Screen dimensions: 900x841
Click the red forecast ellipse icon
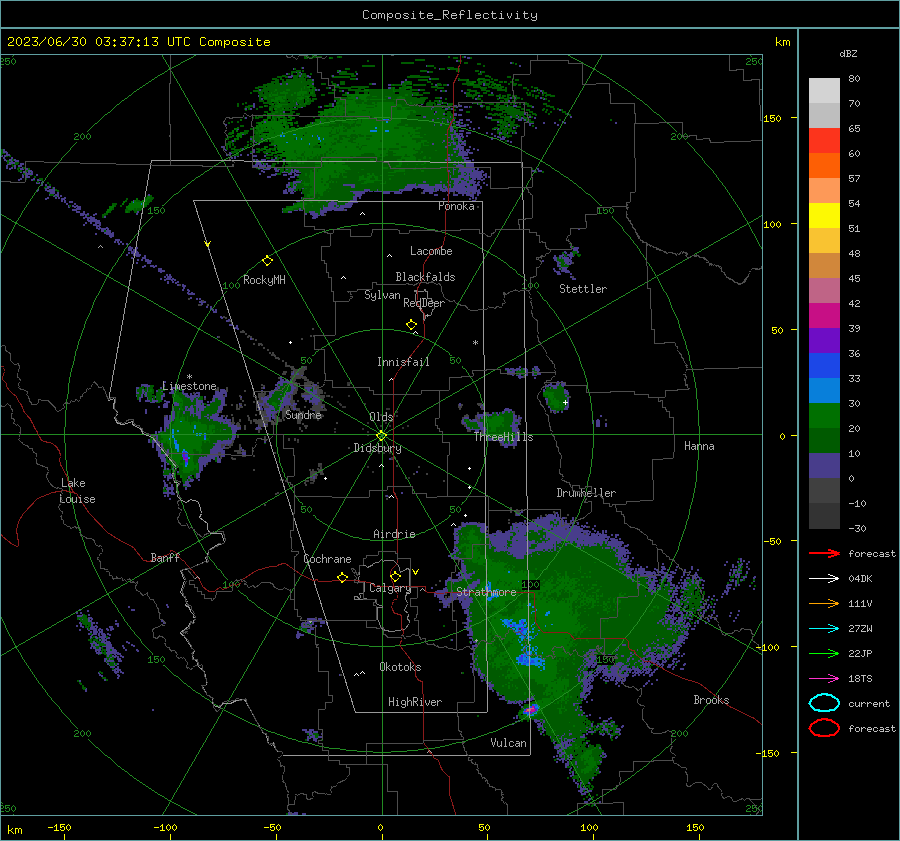pos(824,728)
